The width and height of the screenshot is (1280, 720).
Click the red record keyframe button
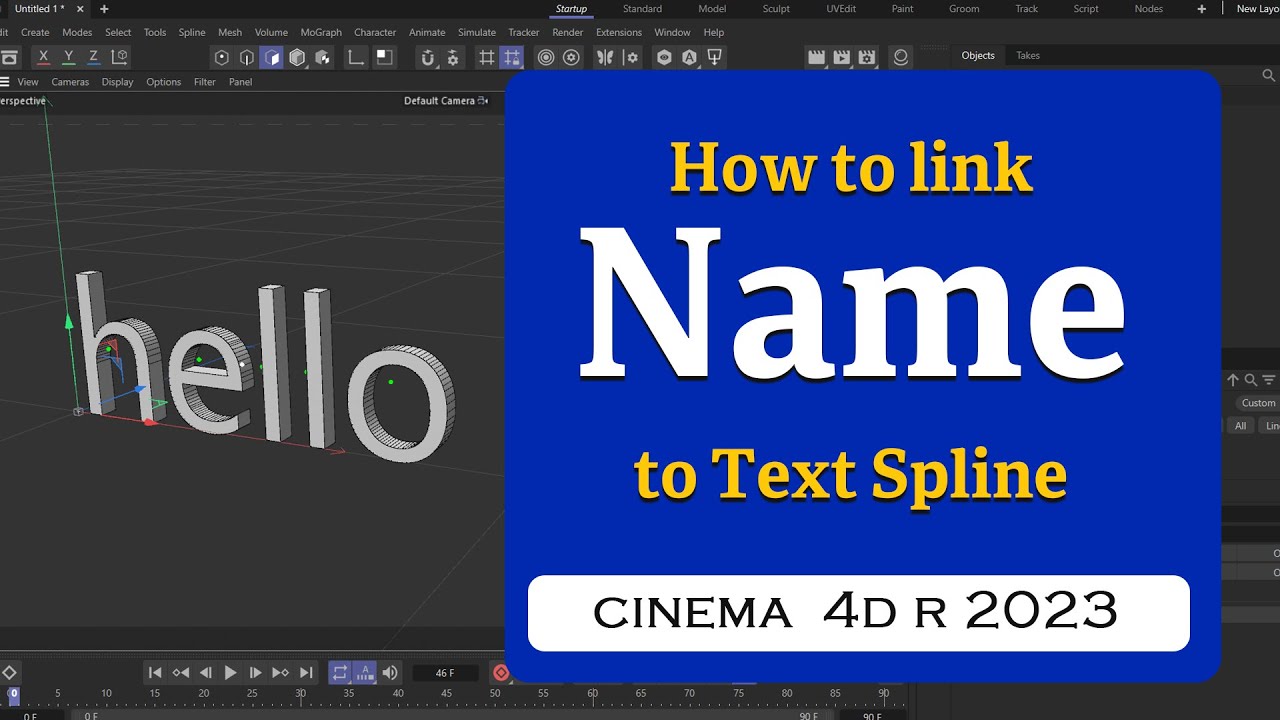pyautogui.click(x=501, y=673)
